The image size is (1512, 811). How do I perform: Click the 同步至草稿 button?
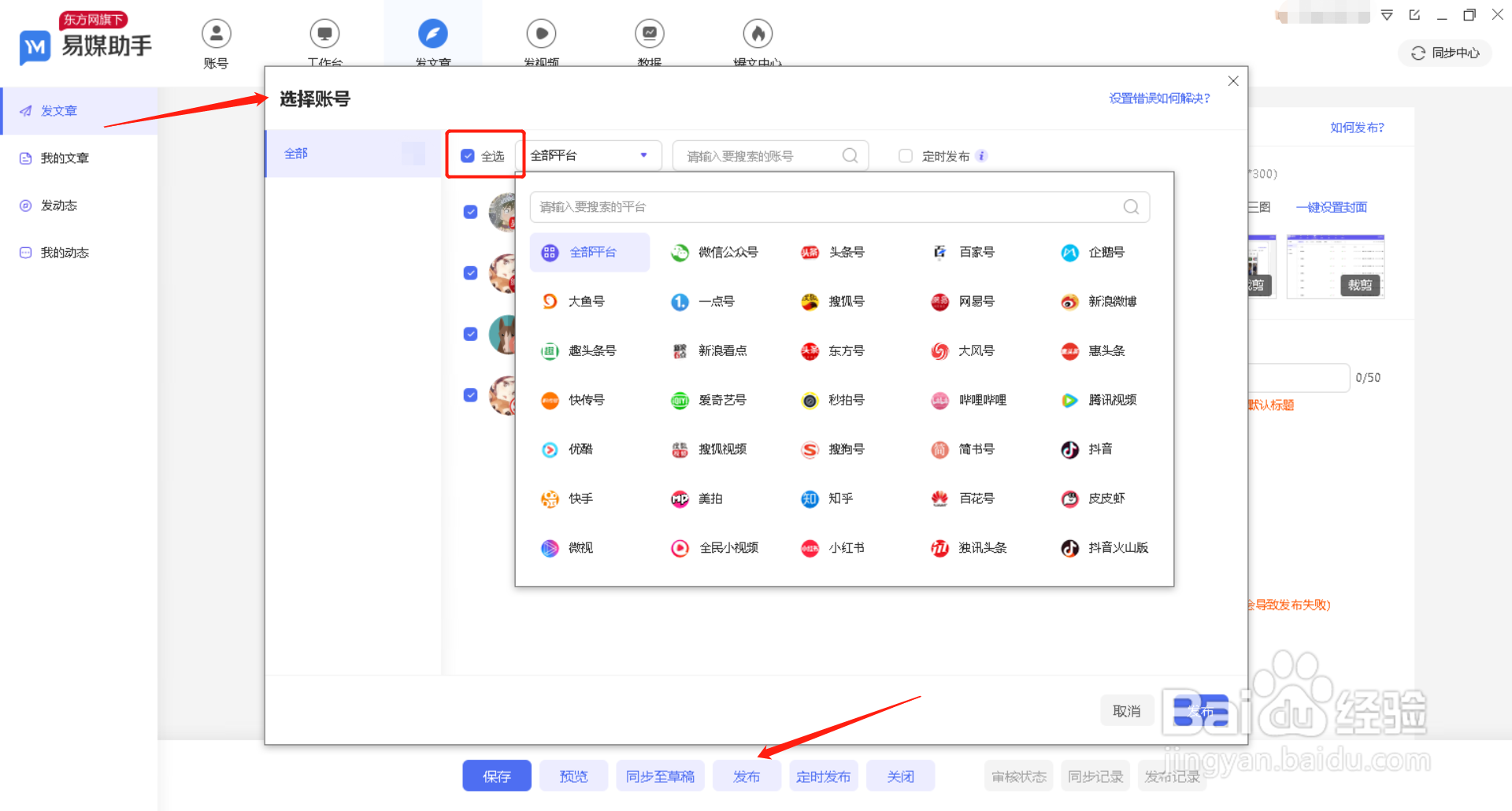660,776
